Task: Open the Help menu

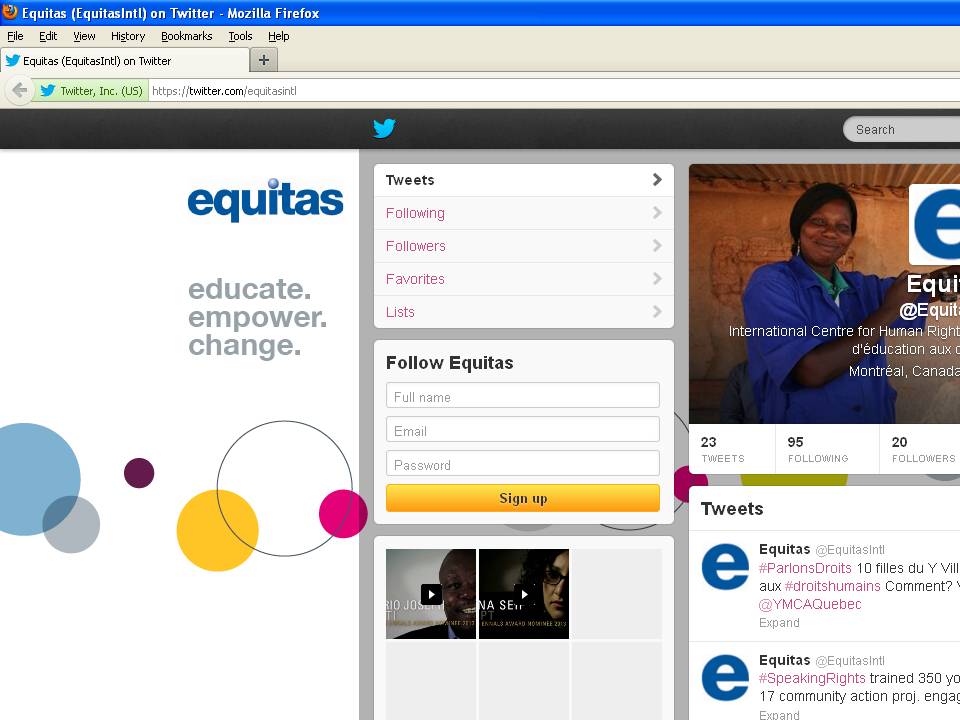Action: [279, 36]
